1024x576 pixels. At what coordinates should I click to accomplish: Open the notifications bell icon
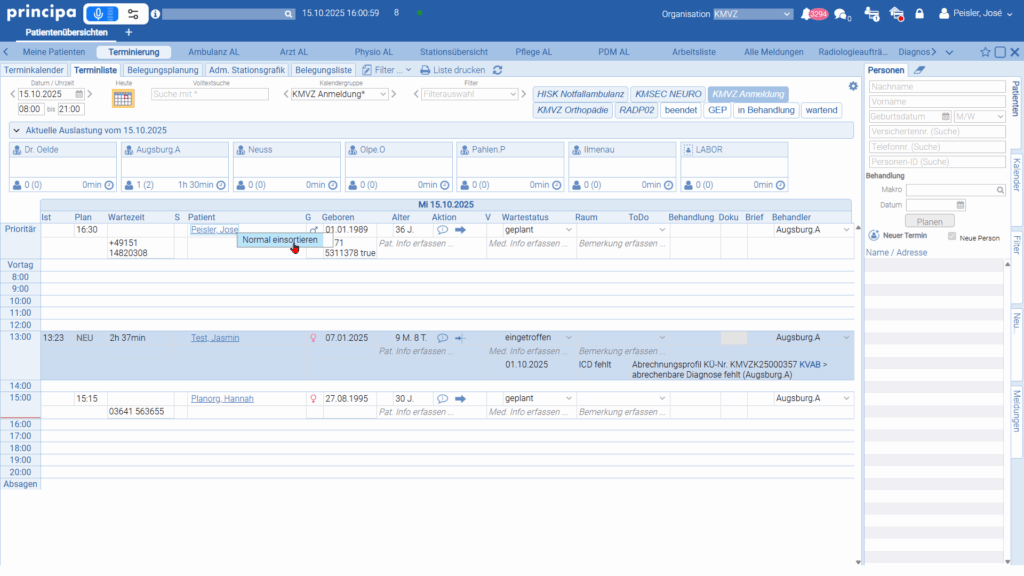[807, 14]
